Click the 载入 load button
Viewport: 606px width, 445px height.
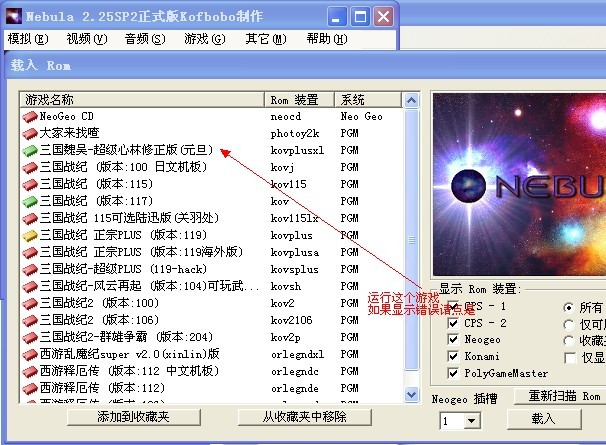pos(544,419)
